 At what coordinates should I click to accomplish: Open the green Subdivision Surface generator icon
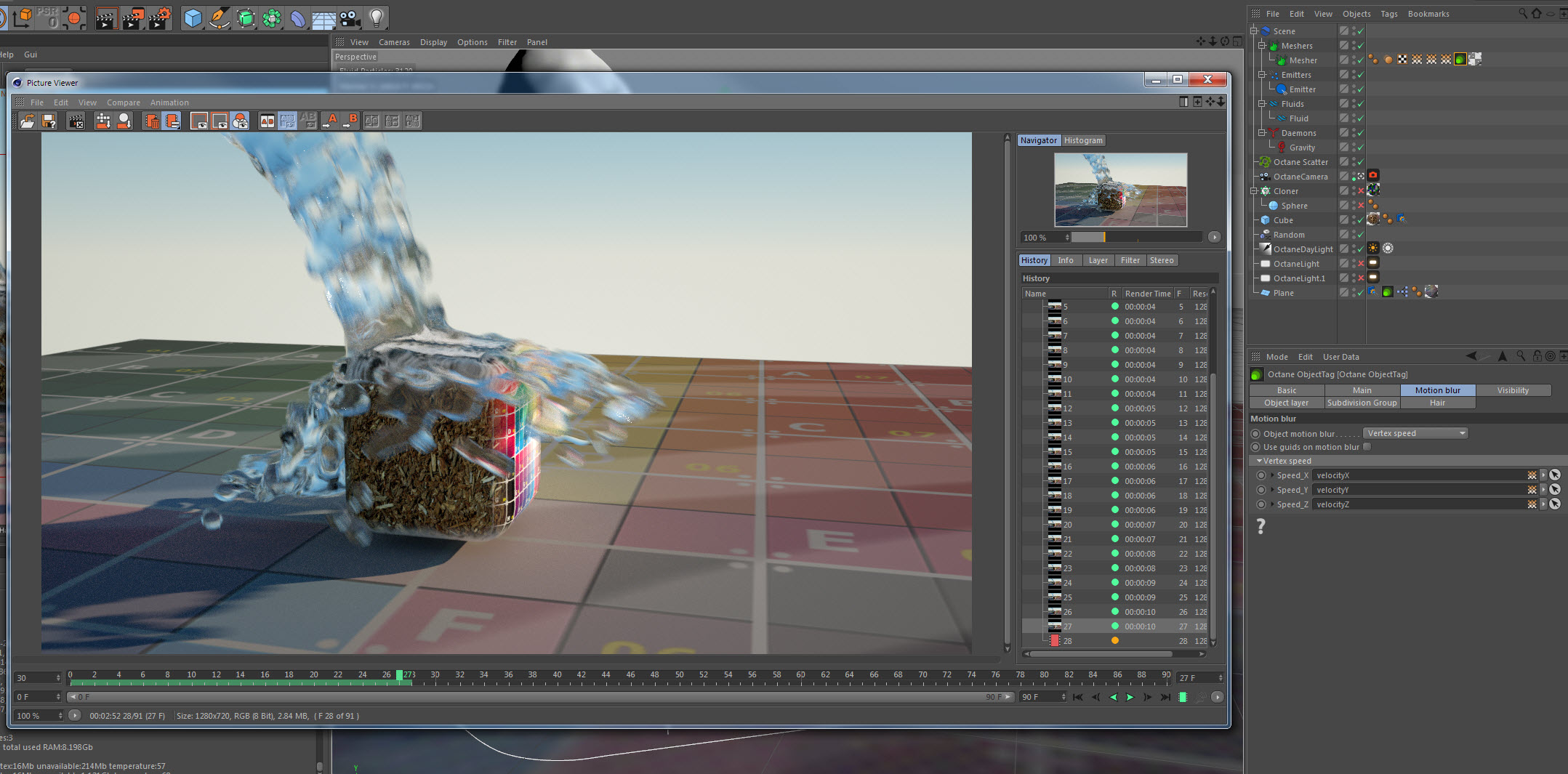tap(246, 18)
